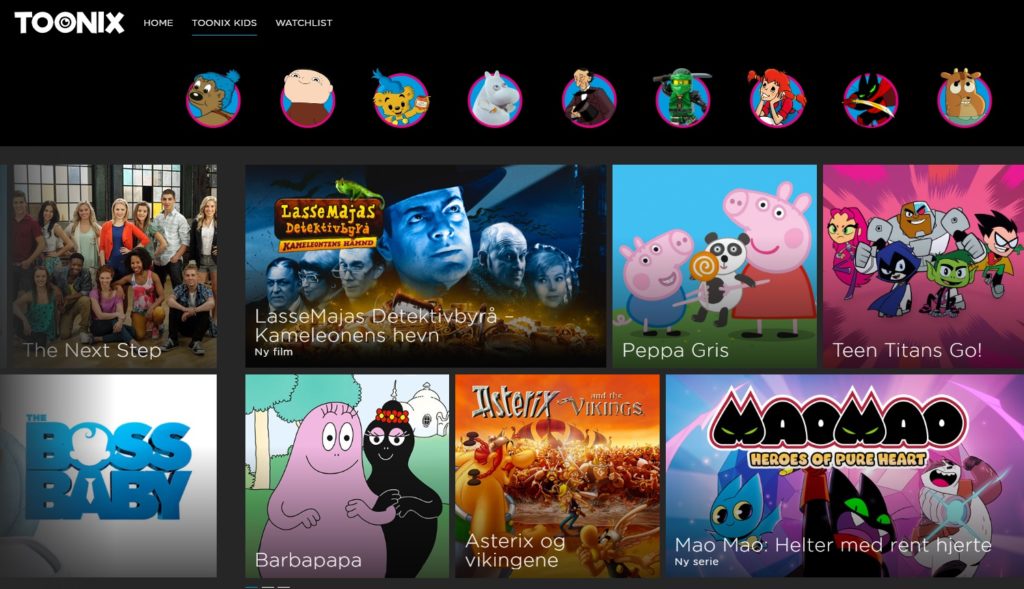The height and width of the screenshot is (589, 1024).
Task: Play LasseMajas Detektivbyrå Kameleonens hevn film
Action: point(425,266)
